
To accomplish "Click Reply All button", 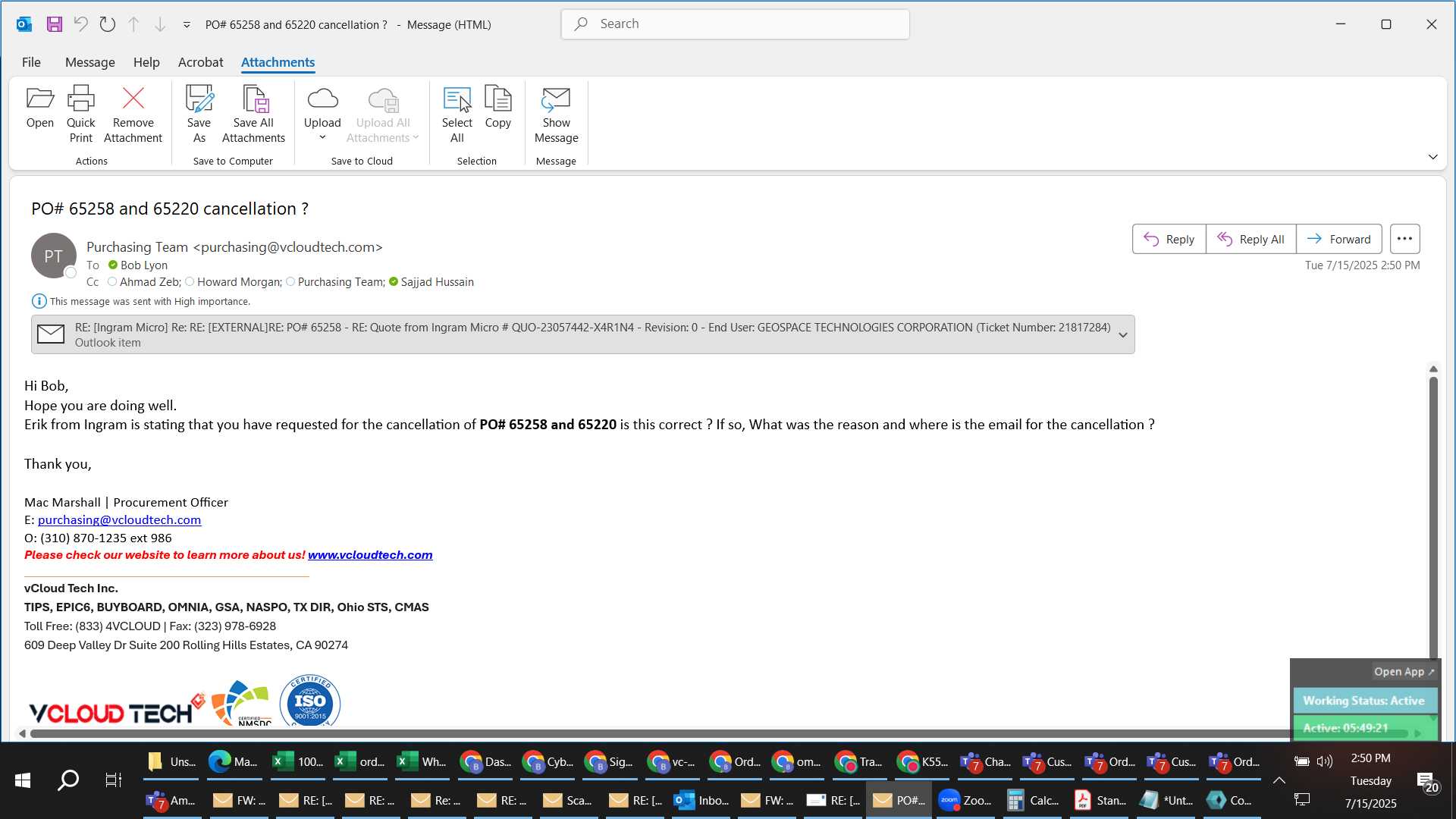I will point(1250,239).
